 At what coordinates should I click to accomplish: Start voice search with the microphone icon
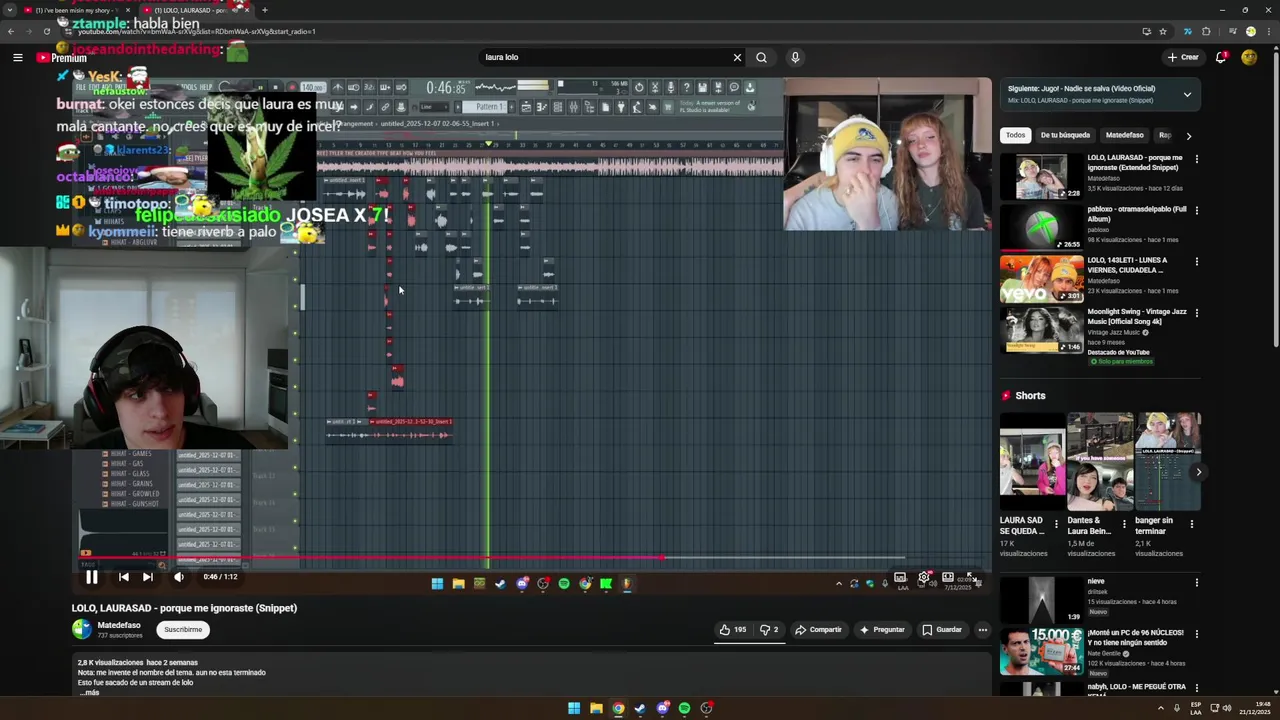coord(795,57)
